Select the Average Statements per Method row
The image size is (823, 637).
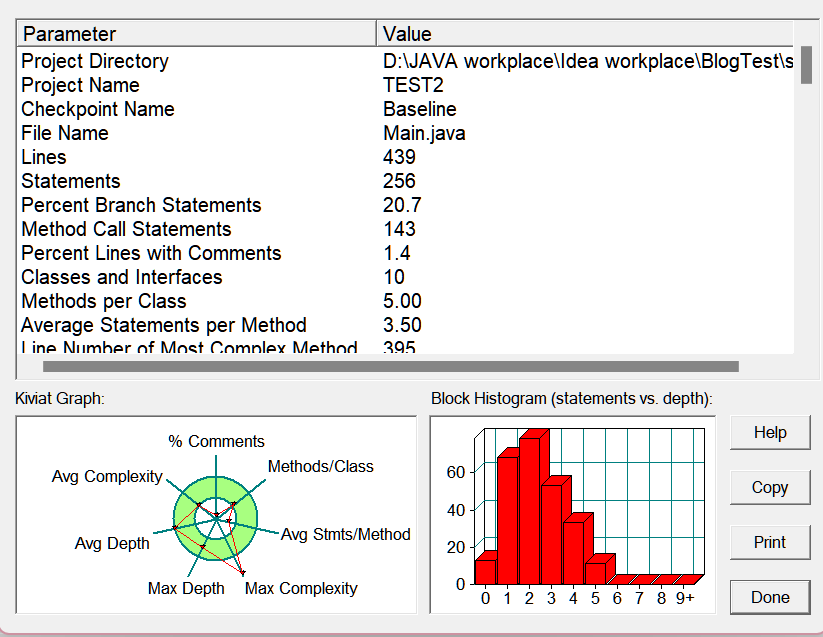point(406,325)
